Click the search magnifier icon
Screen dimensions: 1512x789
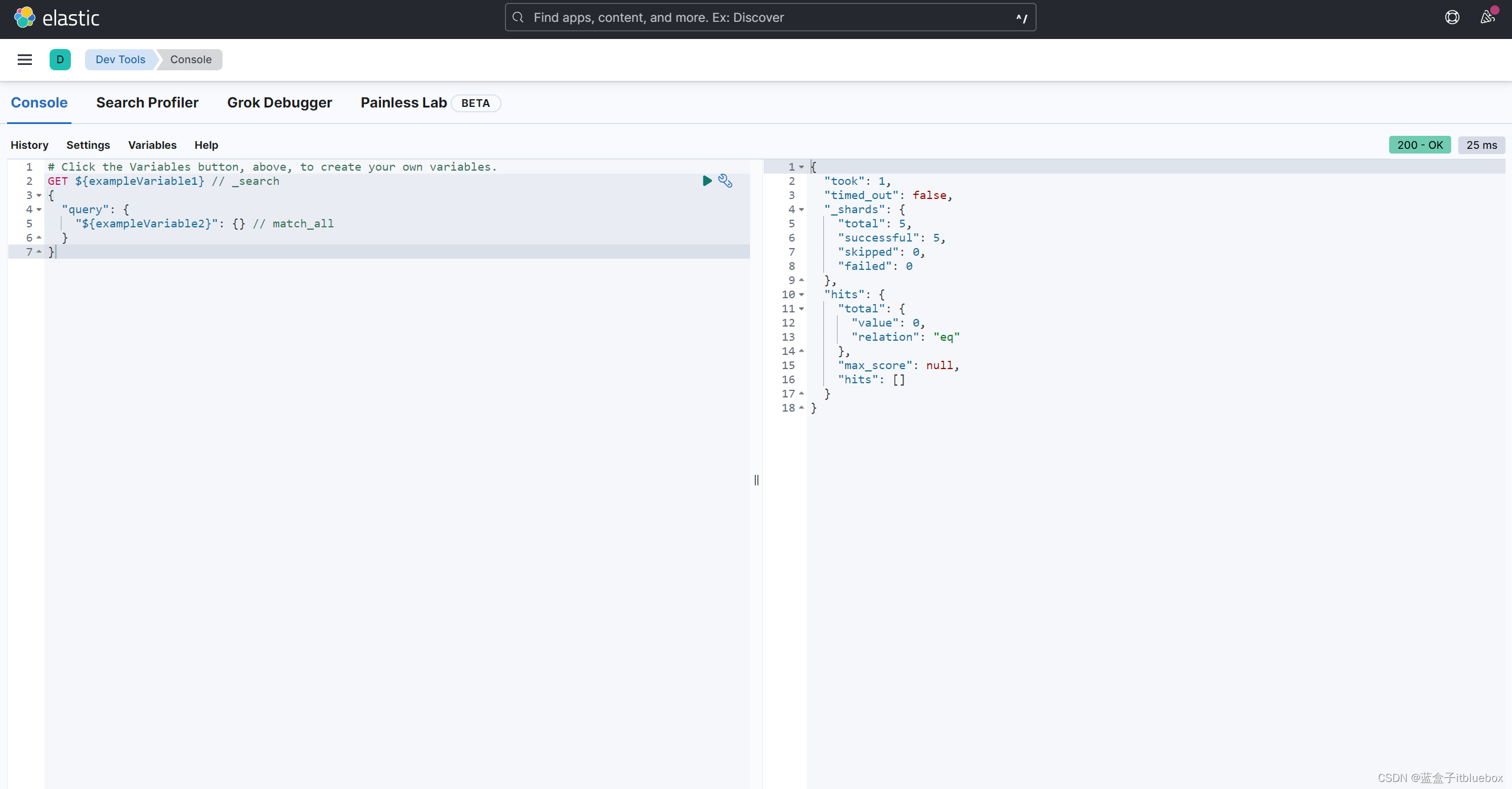coord(518,18)
